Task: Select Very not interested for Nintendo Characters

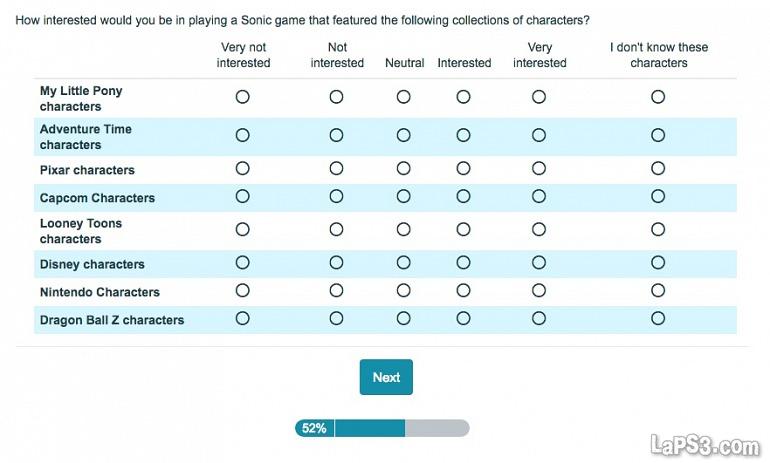Action: coord(242,291)
